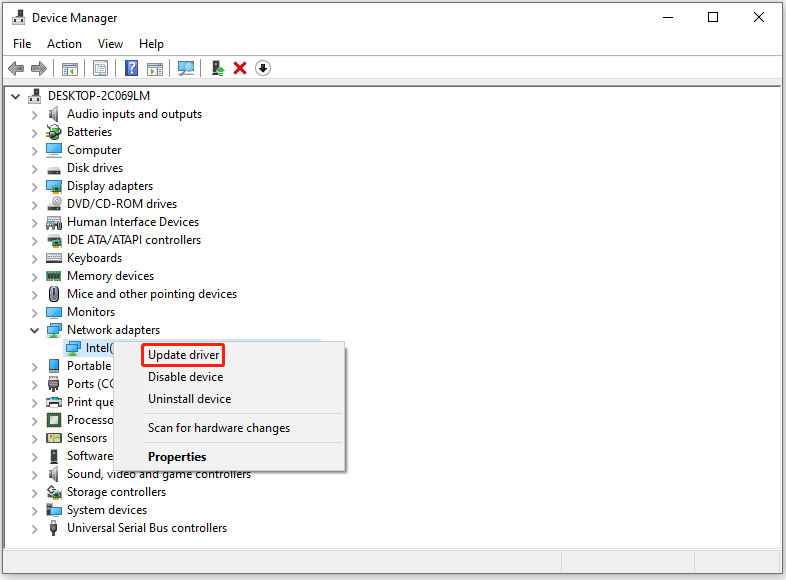Viewport: 786px width, 580px height.
Task: Click the DESKTOP-2C069LM computer icon
Action: (35, 96)
